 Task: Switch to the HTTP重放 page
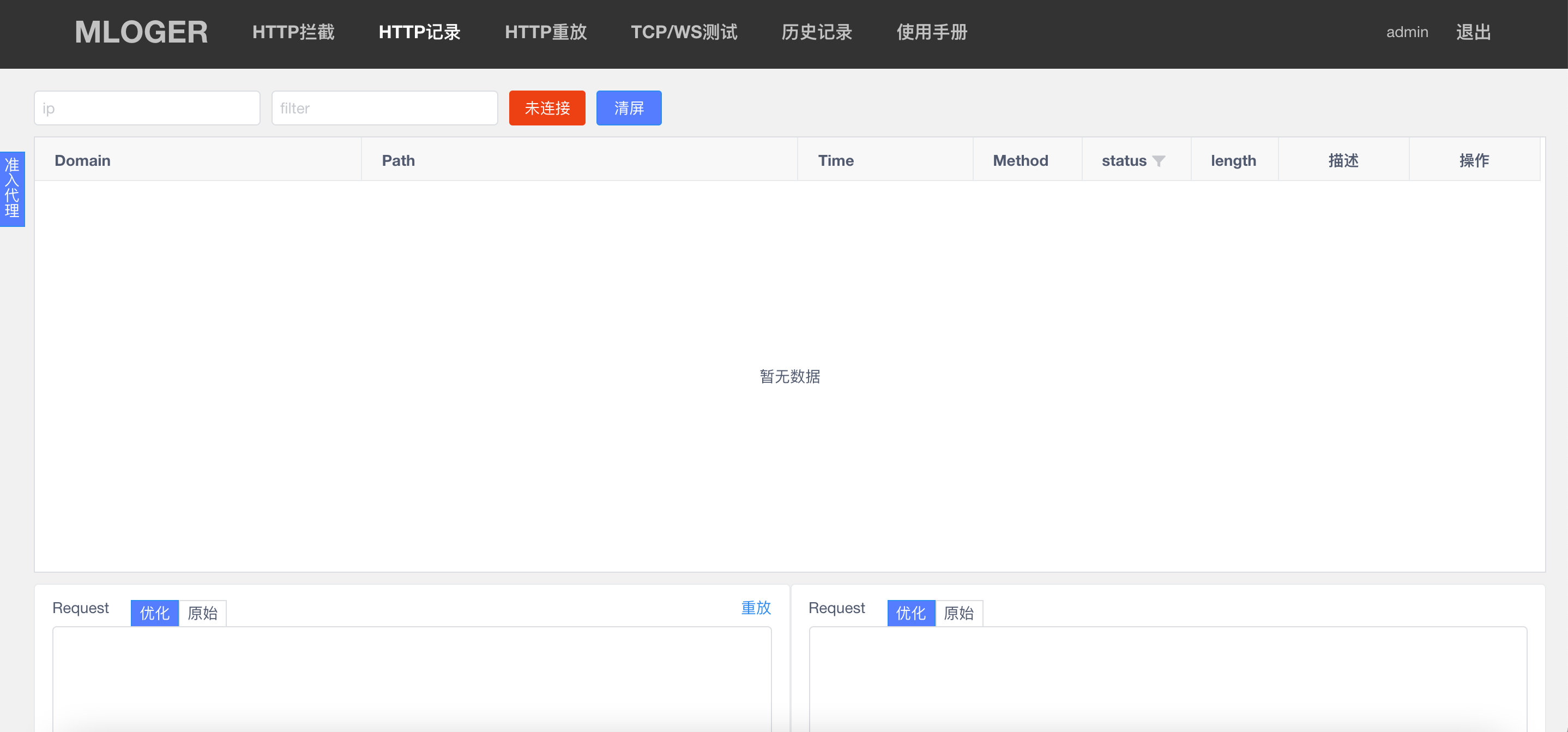pos(545,32)
